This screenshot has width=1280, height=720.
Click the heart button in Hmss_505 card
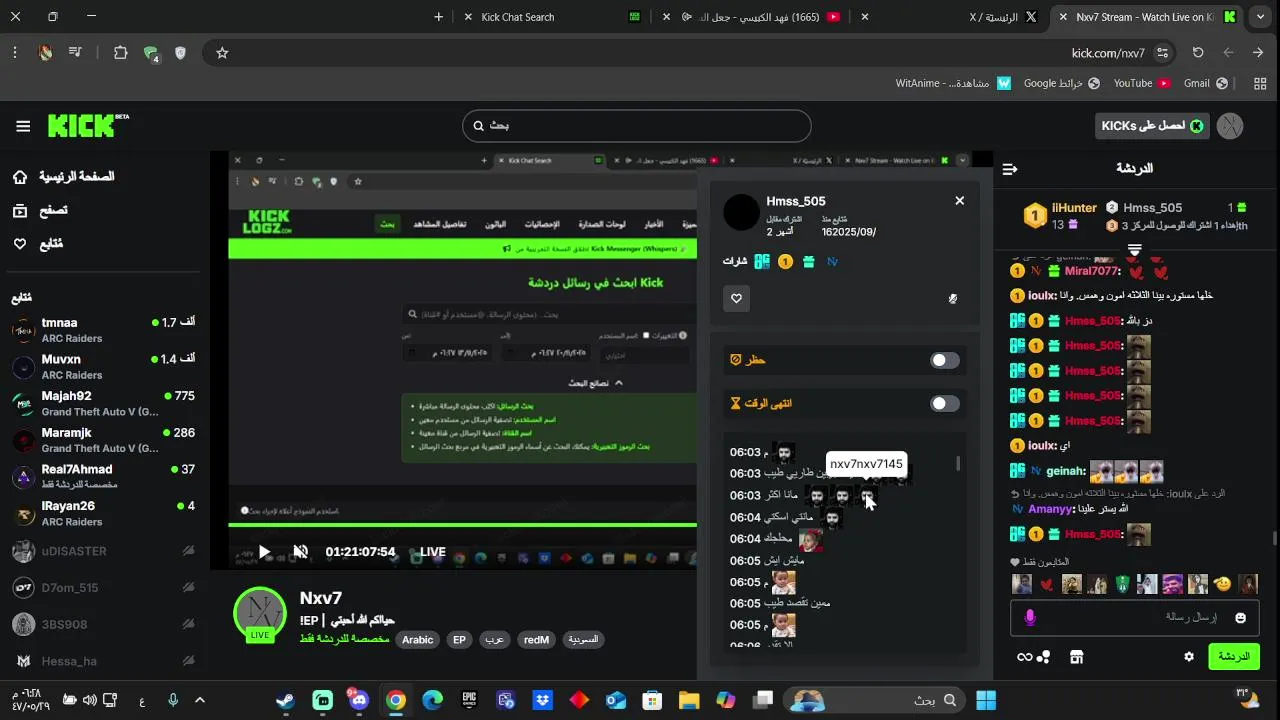(737, 298)
